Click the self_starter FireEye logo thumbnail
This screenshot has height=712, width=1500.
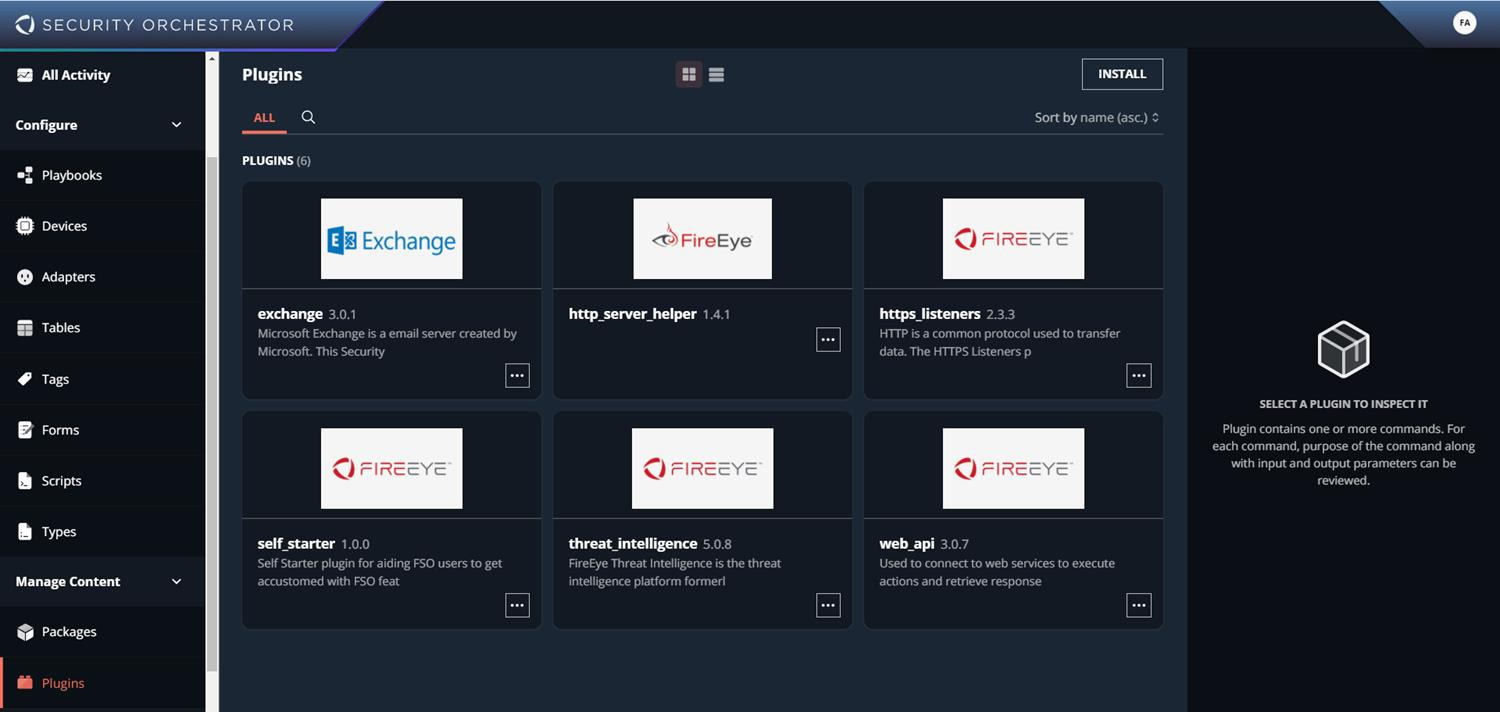392,468
